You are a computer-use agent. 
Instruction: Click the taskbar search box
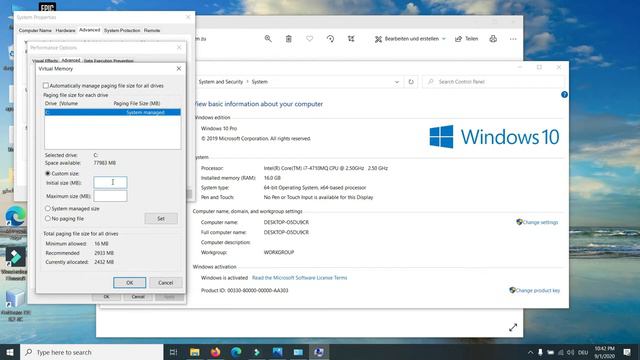tap(92, 352)
